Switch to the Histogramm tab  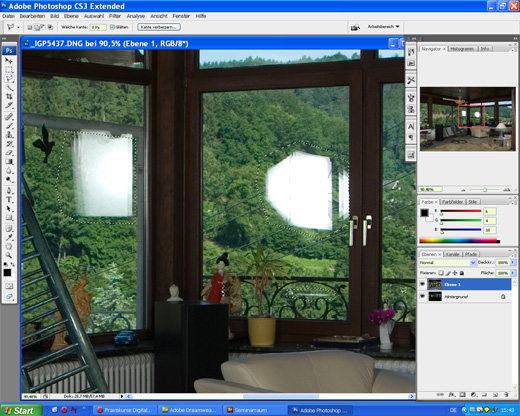462,49
